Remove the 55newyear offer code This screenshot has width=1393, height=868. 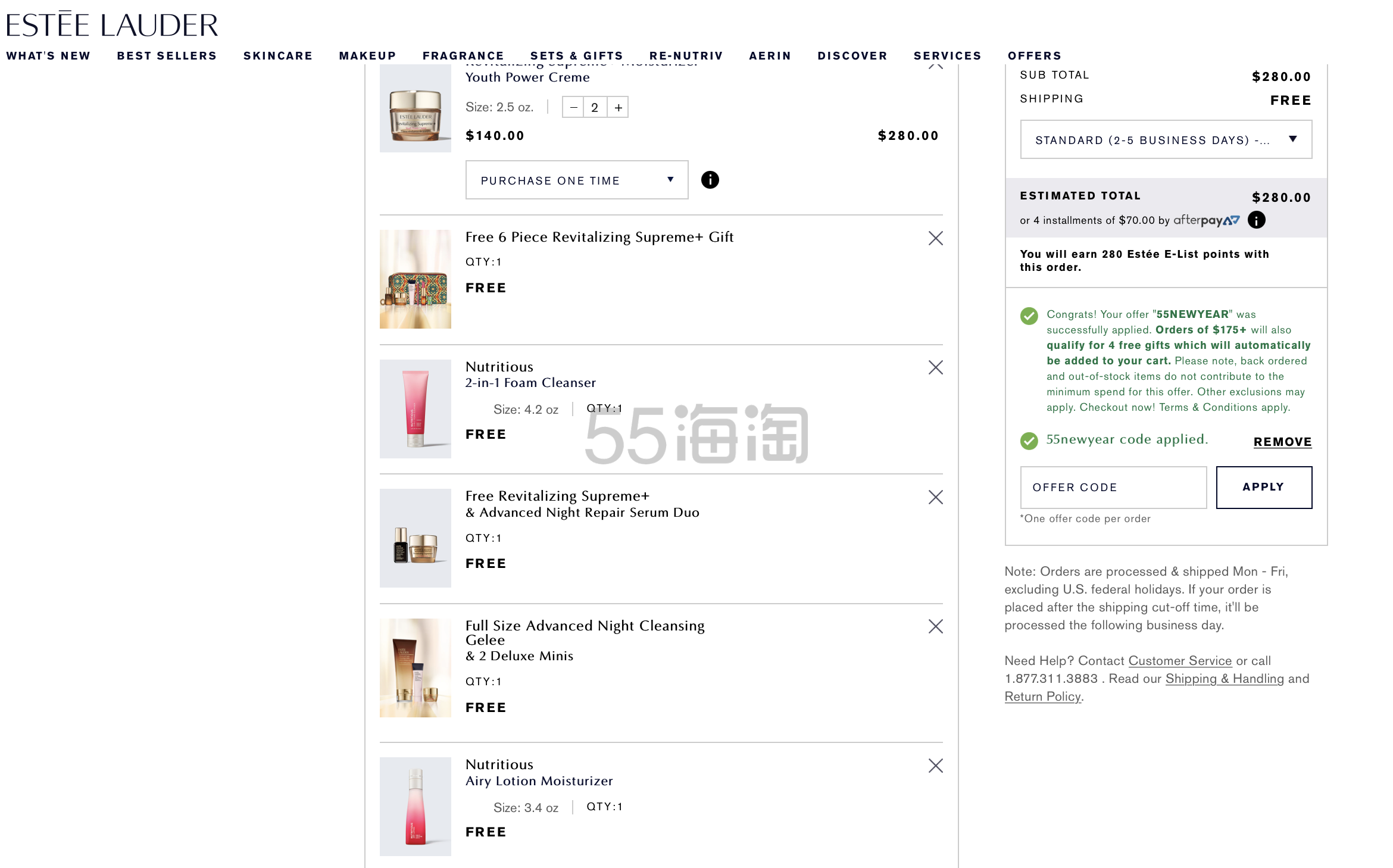[x=1282, y=442]
